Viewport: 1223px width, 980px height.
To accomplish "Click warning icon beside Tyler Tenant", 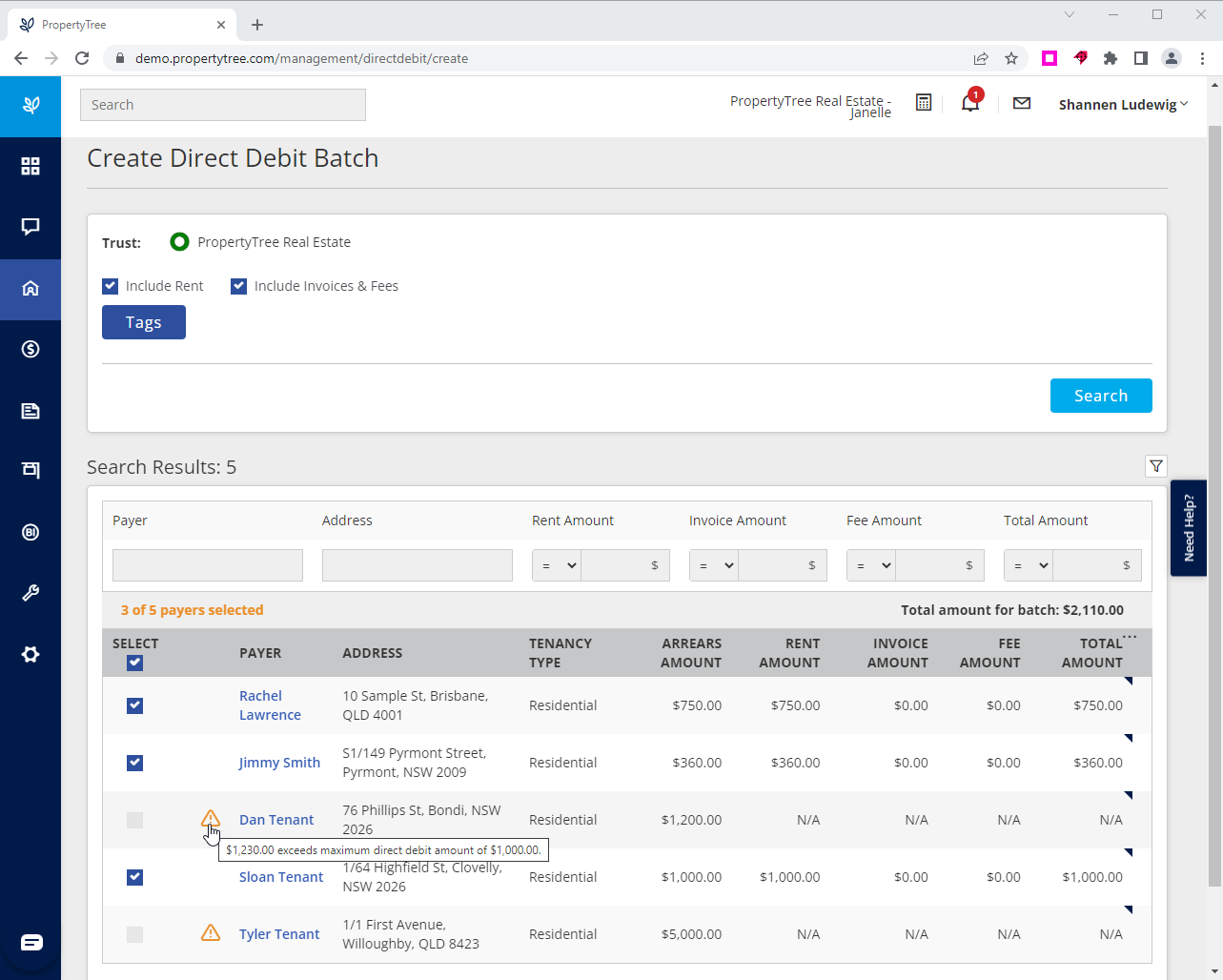I will [211, 933].
